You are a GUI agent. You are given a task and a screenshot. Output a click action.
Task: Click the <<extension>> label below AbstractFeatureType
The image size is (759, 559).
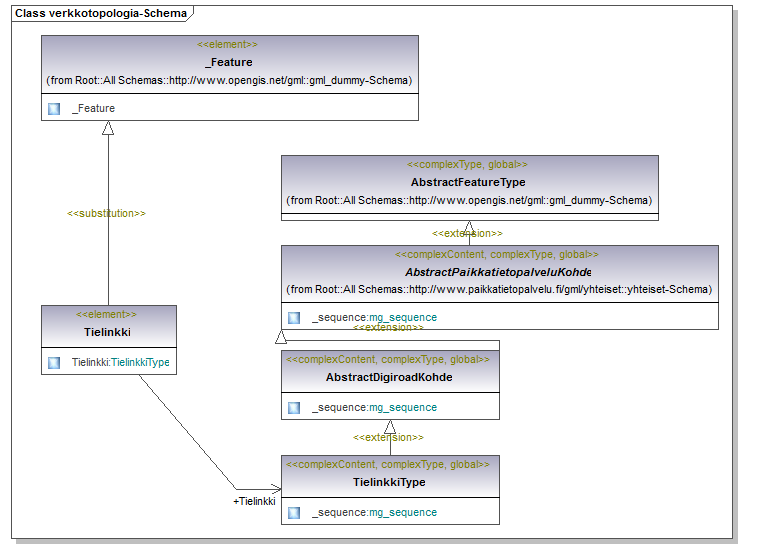(468, 234)
